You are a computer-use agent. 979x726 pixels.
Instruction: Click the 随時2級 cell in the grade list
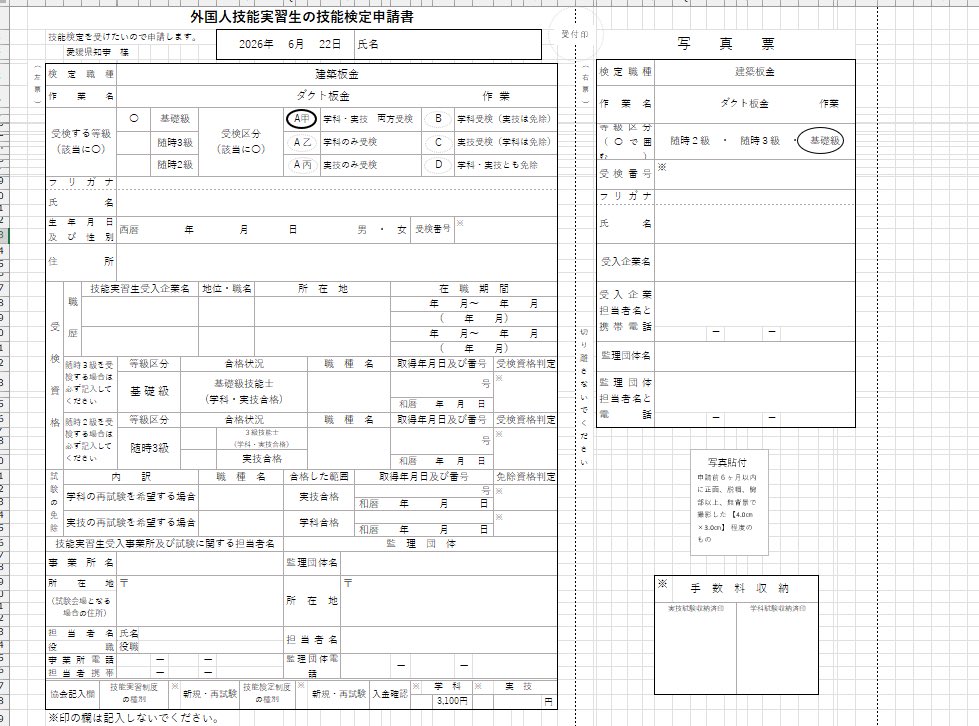tap(175, 165)
